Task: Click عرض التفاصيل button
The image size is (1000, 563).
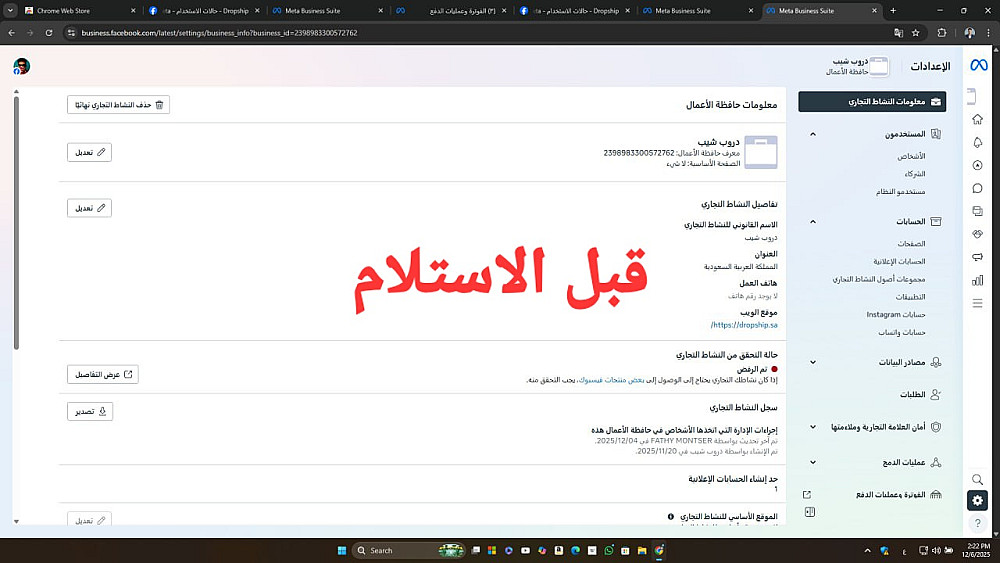Action: pos(103,374)
